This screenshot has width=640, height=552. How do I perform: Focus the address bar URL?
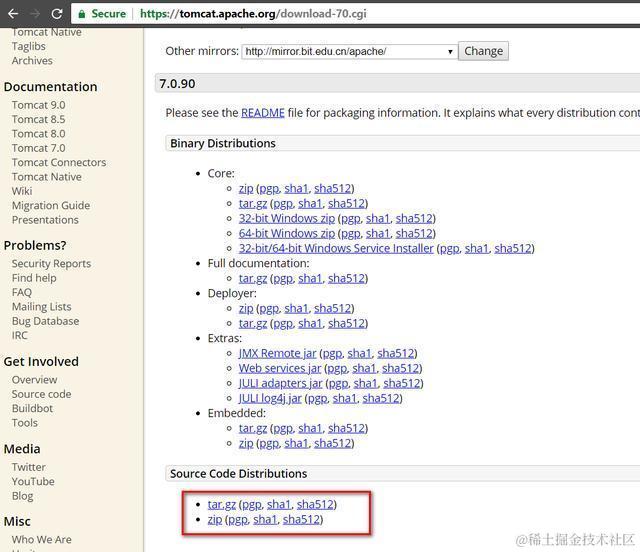pos(253,14)
